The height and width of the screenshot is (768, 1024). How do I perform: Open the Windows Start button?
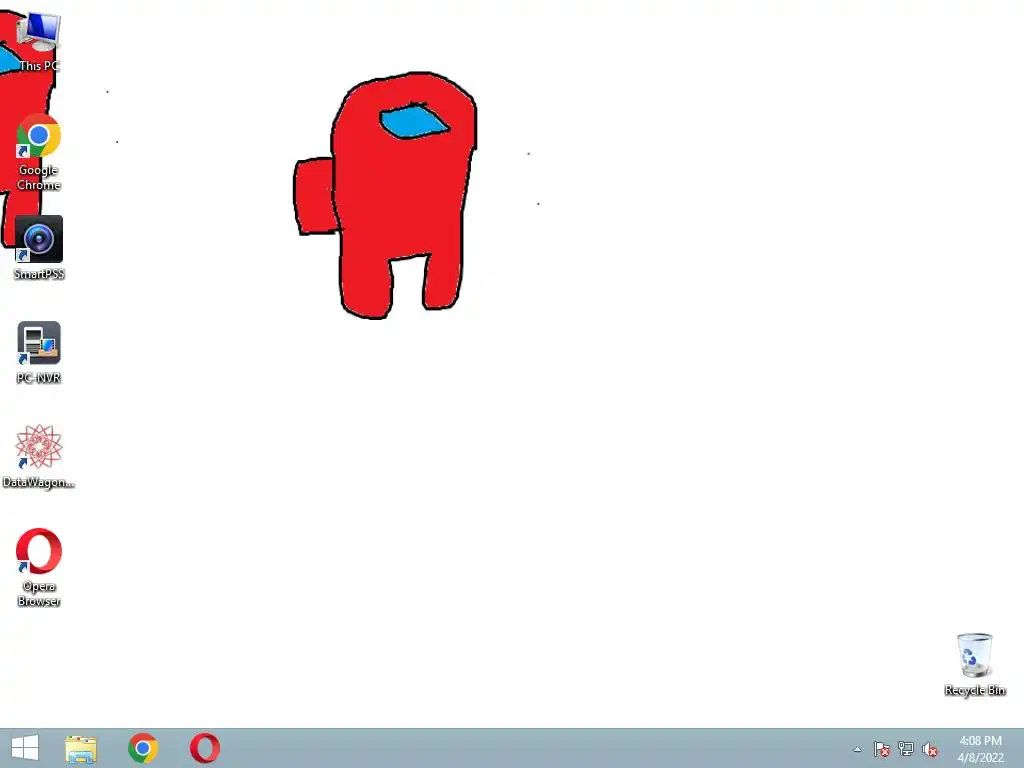pyautogui.click(x=25, y=748)
